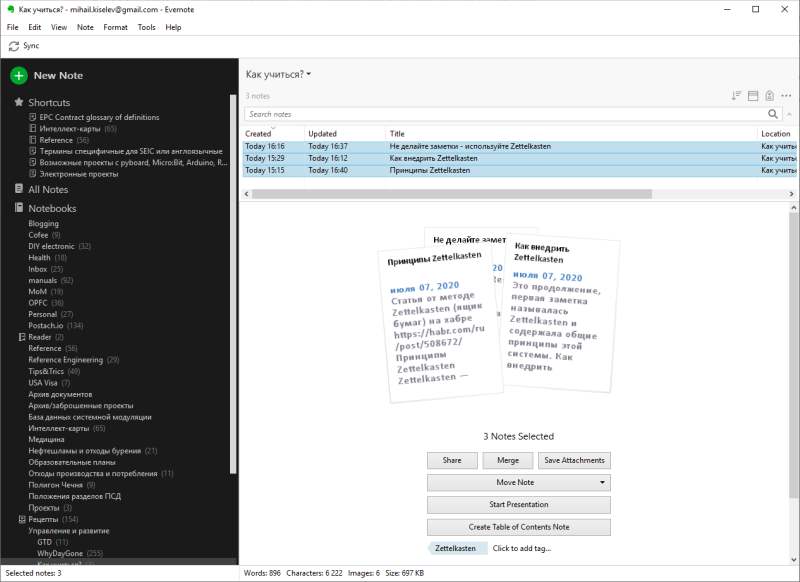Click Create Table of Contents Note button

tap(518, 527)
